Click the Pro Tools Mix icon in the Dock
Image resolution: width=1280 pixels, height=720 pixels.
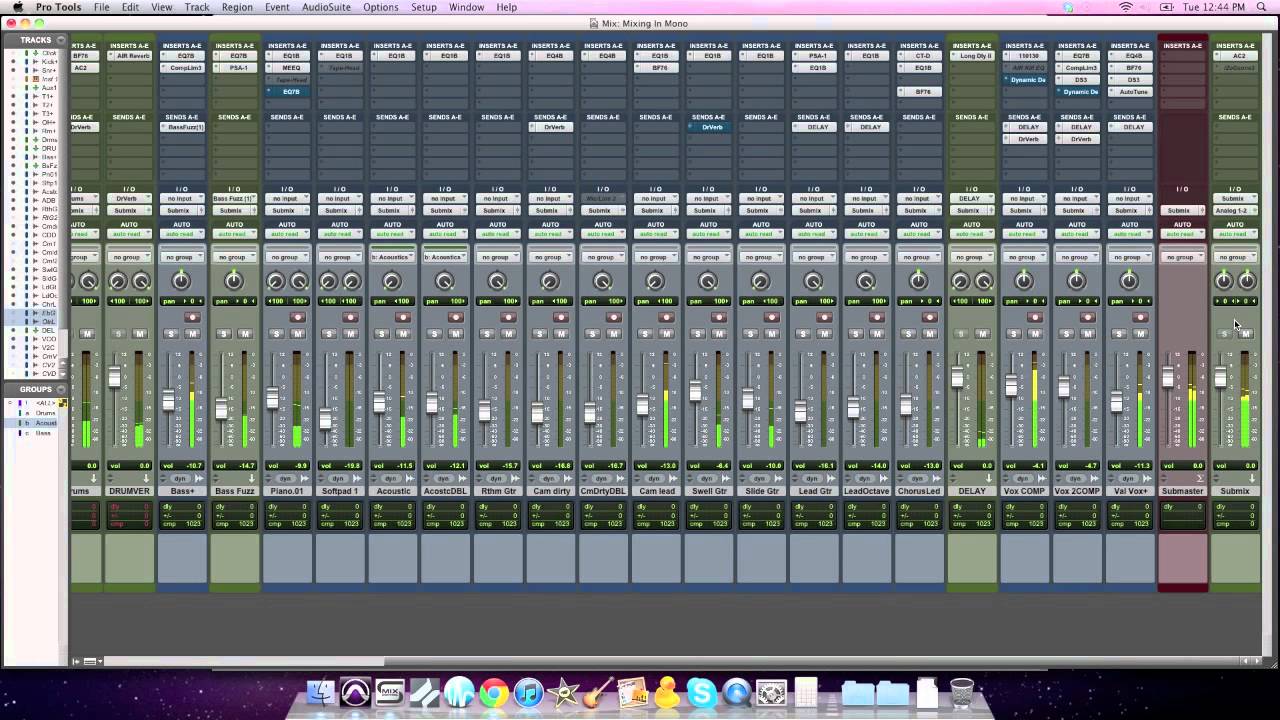pyautogui.click(x=389, y=691)
